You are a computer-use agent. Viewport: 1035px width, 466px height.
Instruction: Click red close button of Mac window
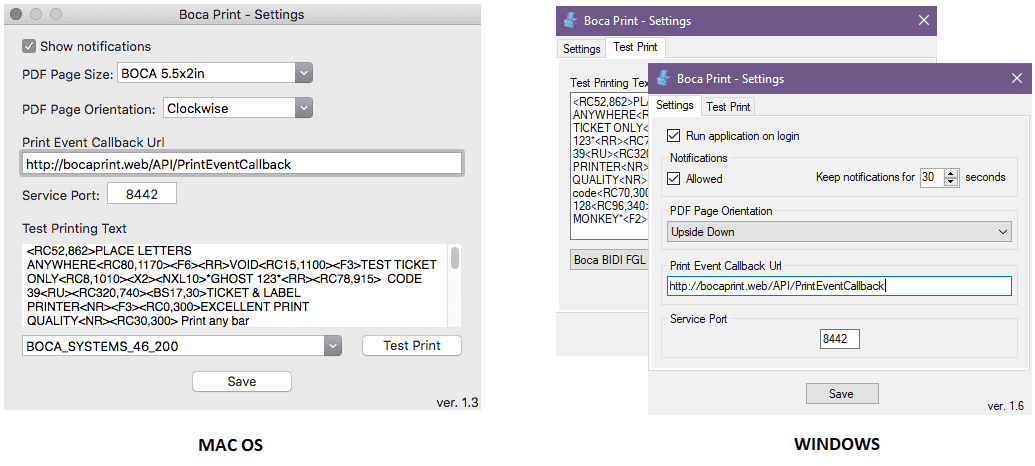point(17,14)
